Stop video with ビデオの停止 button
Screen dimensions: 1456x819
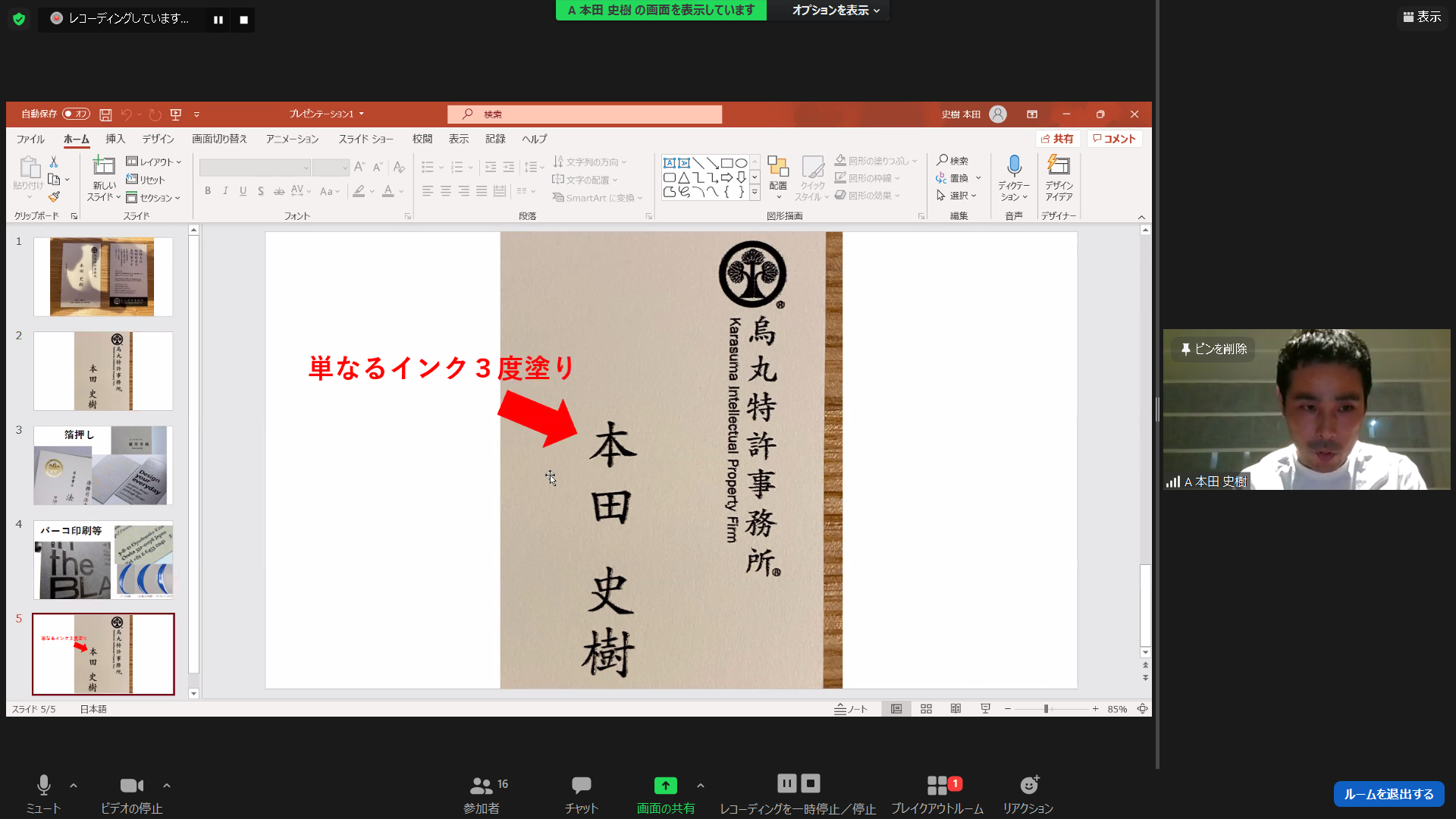tap(132, 794)
